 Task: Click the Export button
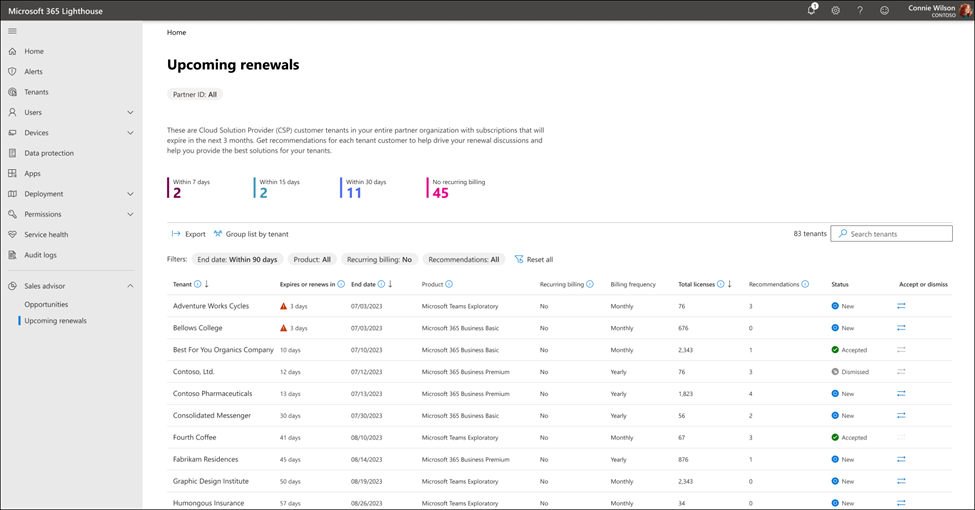188,234
